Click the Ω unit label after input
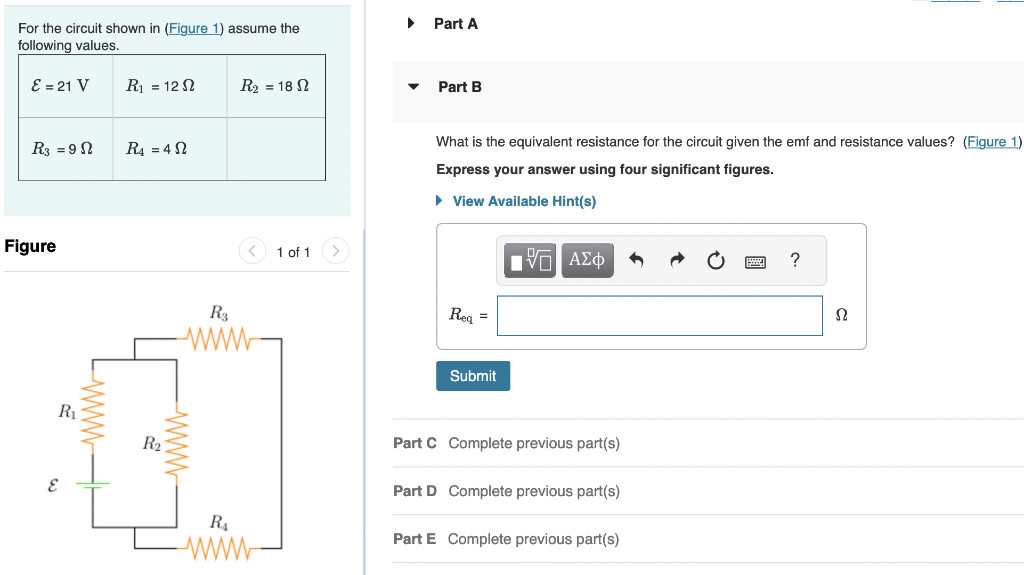1024x575 pixels. pos(842,315)
